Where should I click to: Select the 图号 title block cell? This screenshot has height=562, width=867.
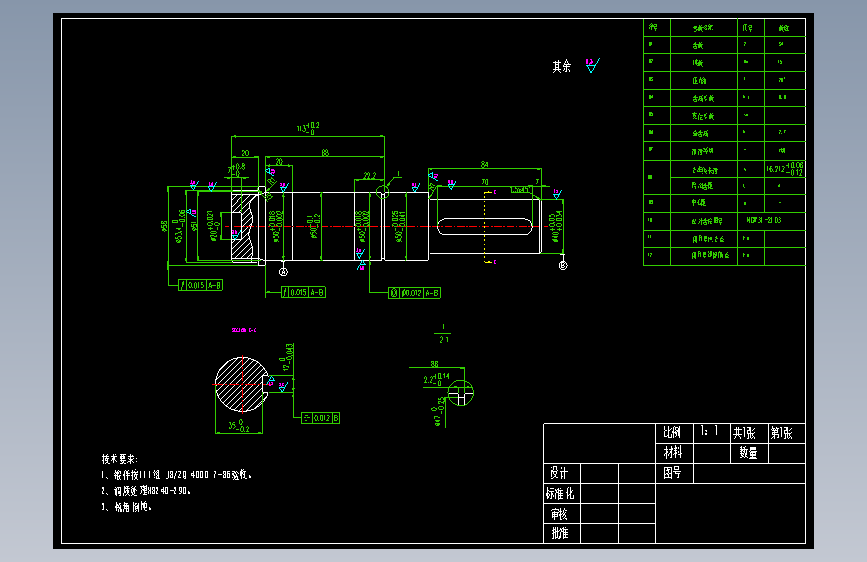[674, 473]
